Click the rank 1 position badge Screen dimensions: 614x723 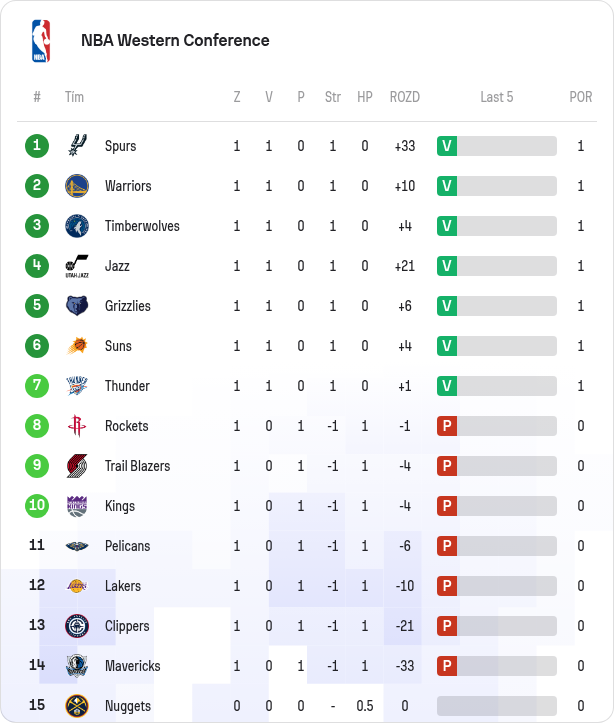[x=37, y=146]
